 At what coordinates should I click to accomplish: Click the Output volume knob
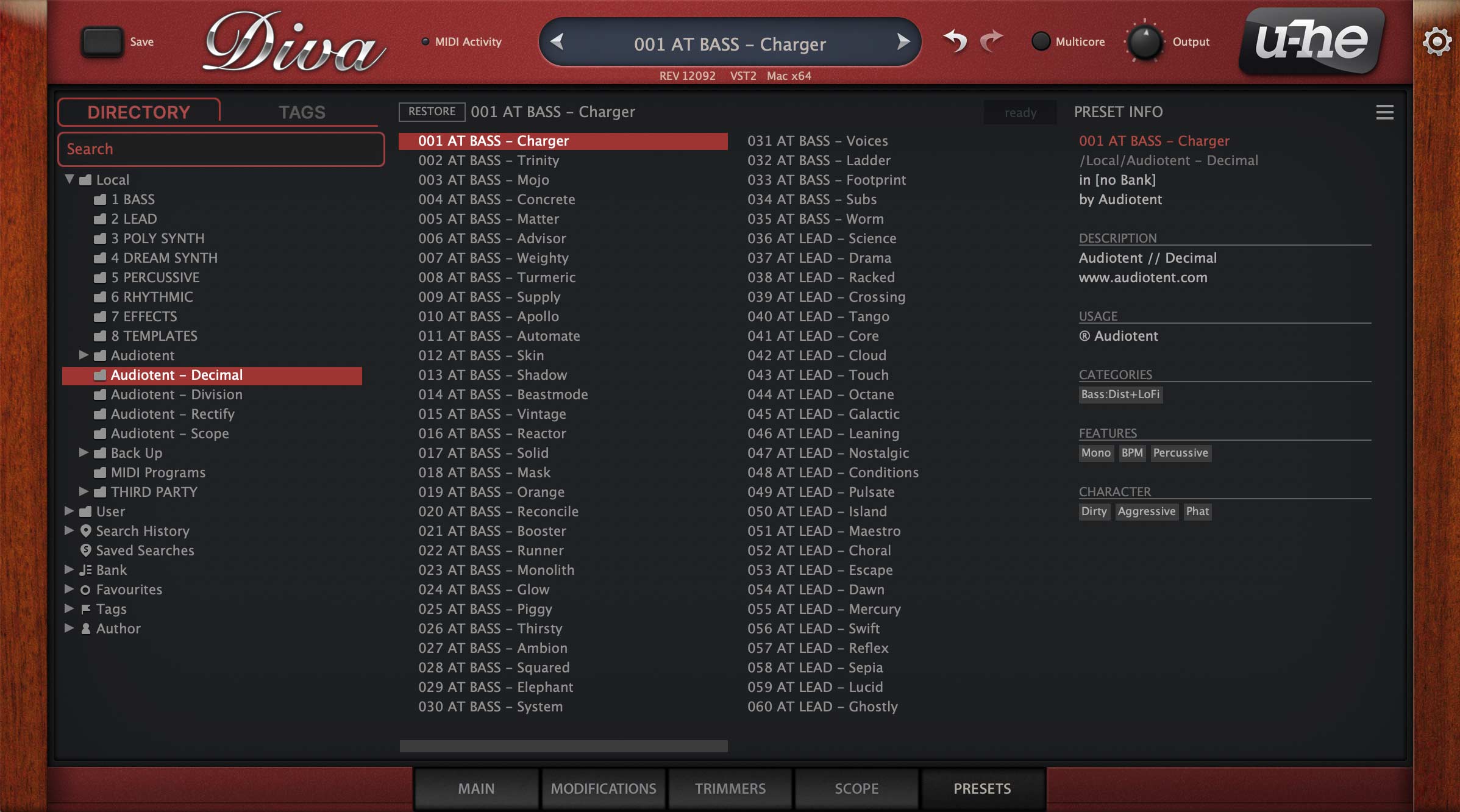[1144, 42]
